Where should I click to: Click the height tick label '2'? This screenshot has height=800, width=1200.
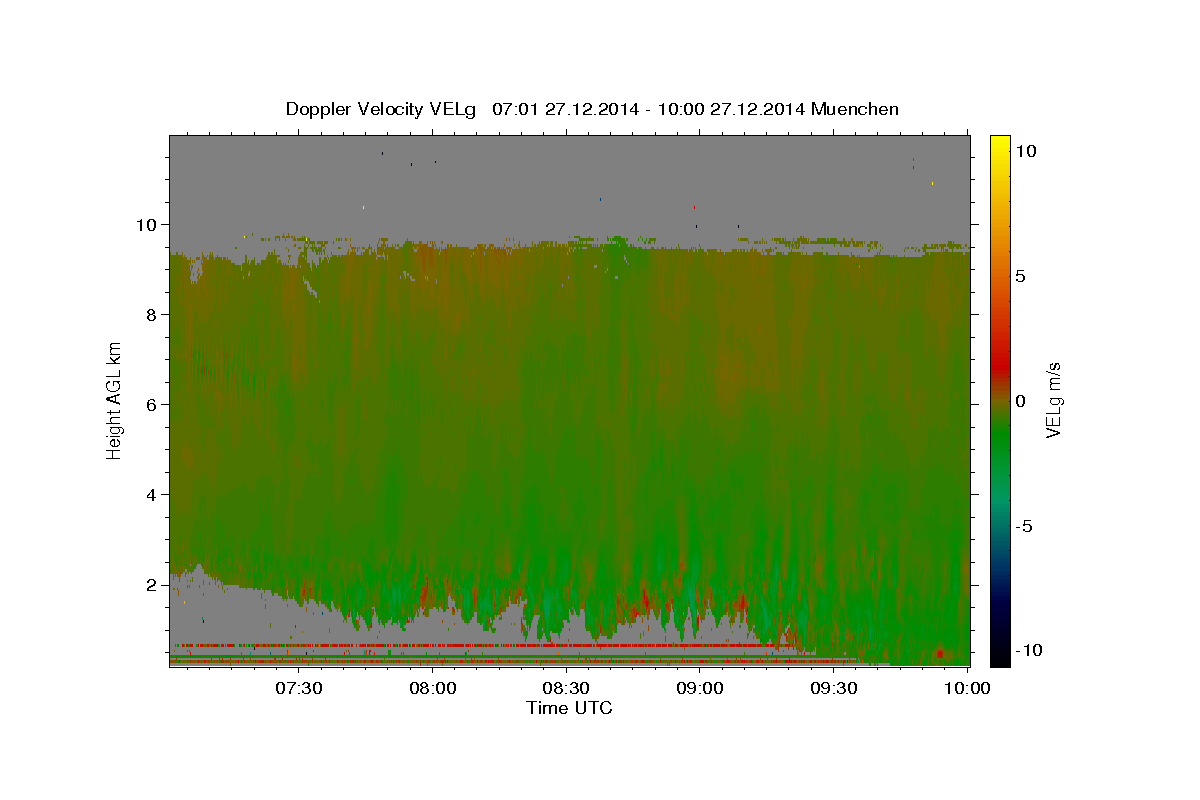coord(153,585)
